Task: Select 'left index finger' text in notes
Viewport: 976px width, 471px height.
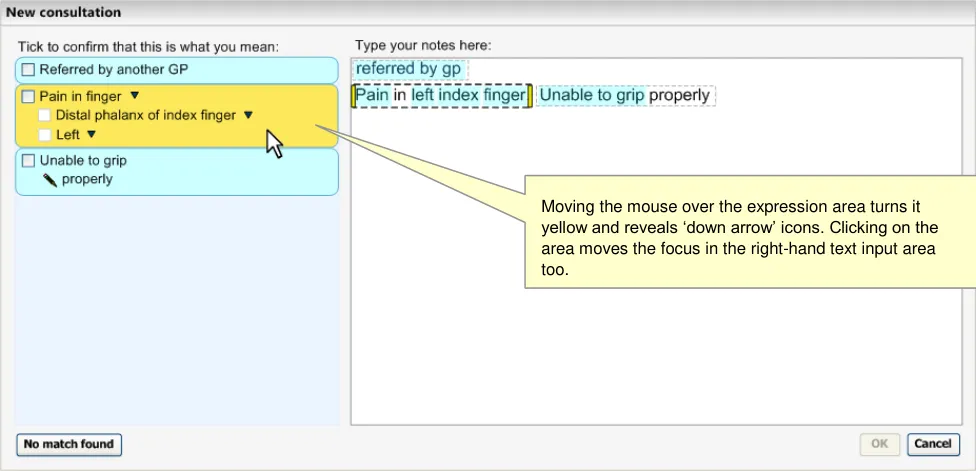Action: pyautogui.click(x=467, y=96)
